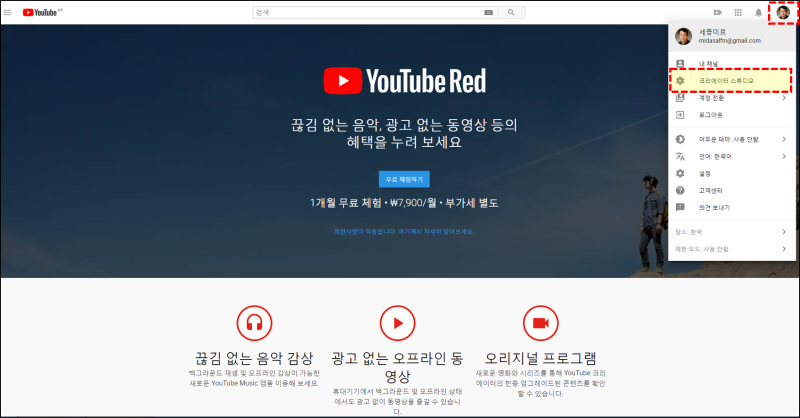Open the 제한사항이 적용됩니다 details link

coord(404,232)
